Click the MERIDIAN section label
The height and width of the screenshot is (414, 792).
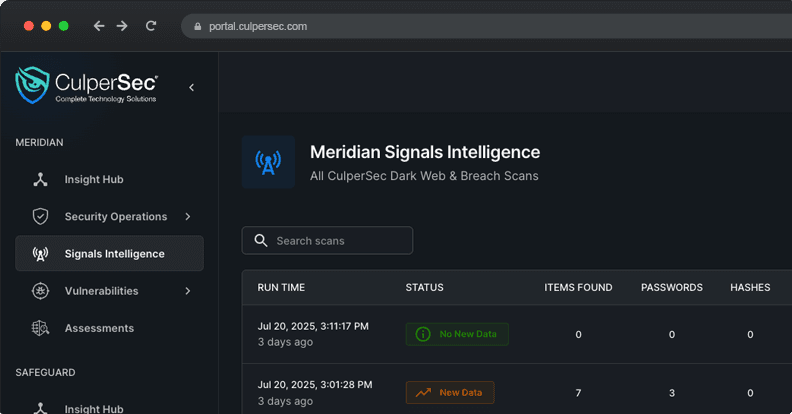pyautogui.click(x=39, y=142)
